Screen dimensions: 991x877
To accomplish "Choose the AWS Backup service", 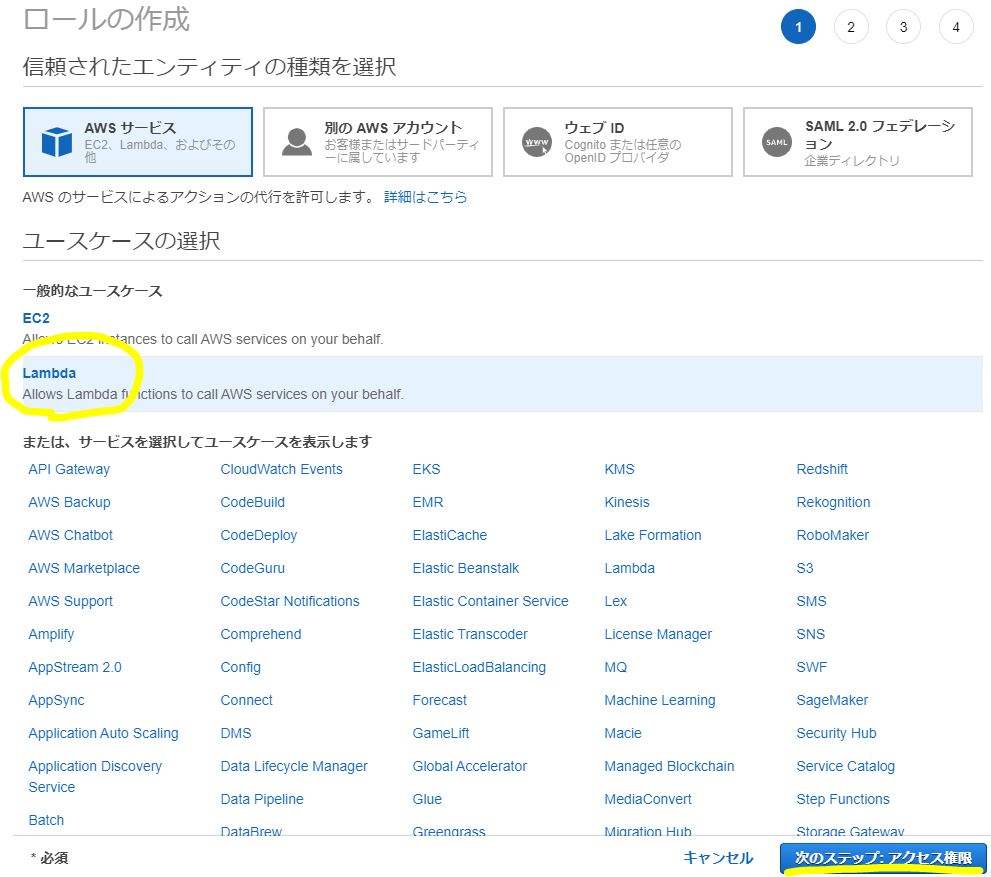I will pos(70,502).
